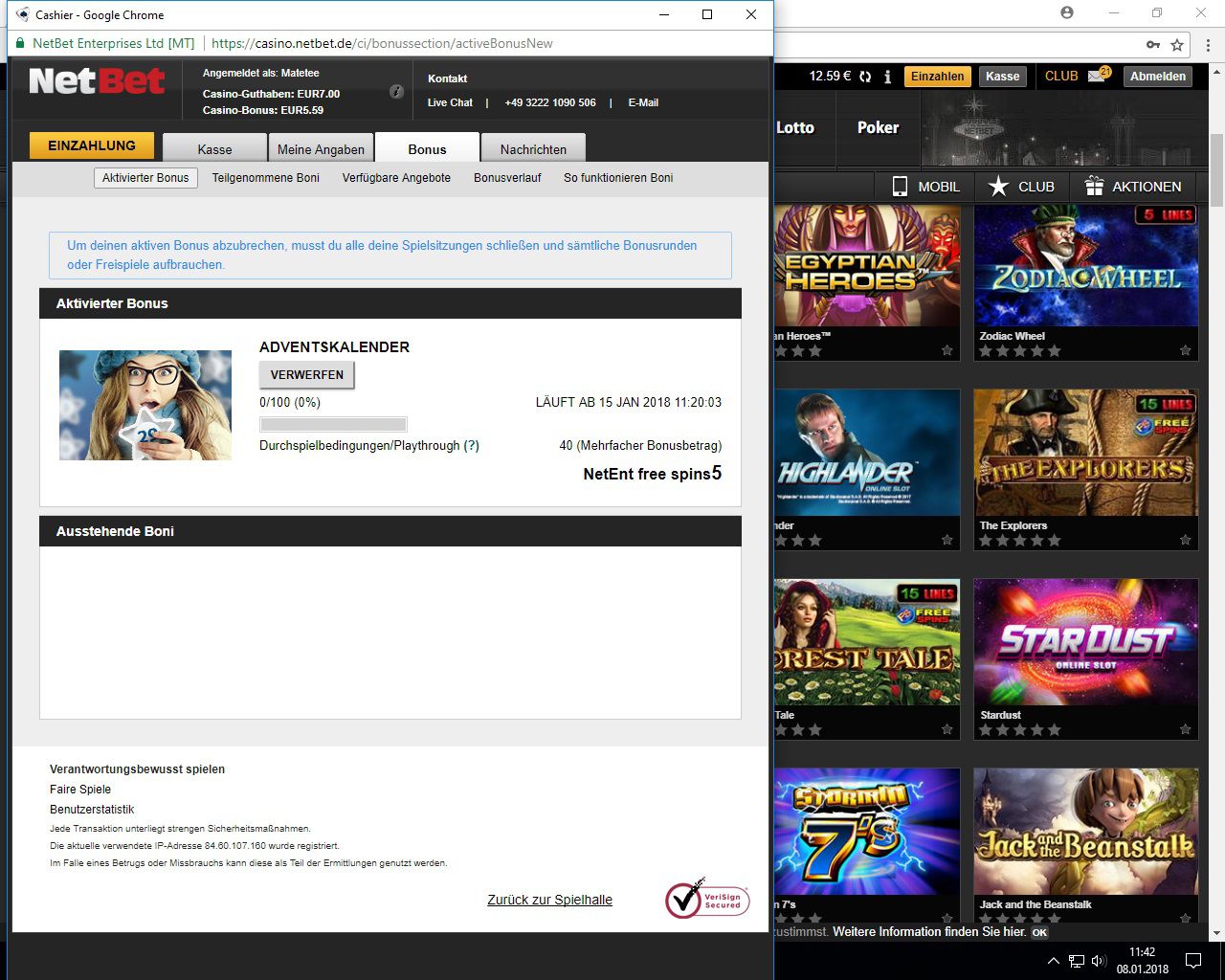Bookmark the page with the star icon
This screenshot has width=1225, height=980.
(x=1178, y=44)
